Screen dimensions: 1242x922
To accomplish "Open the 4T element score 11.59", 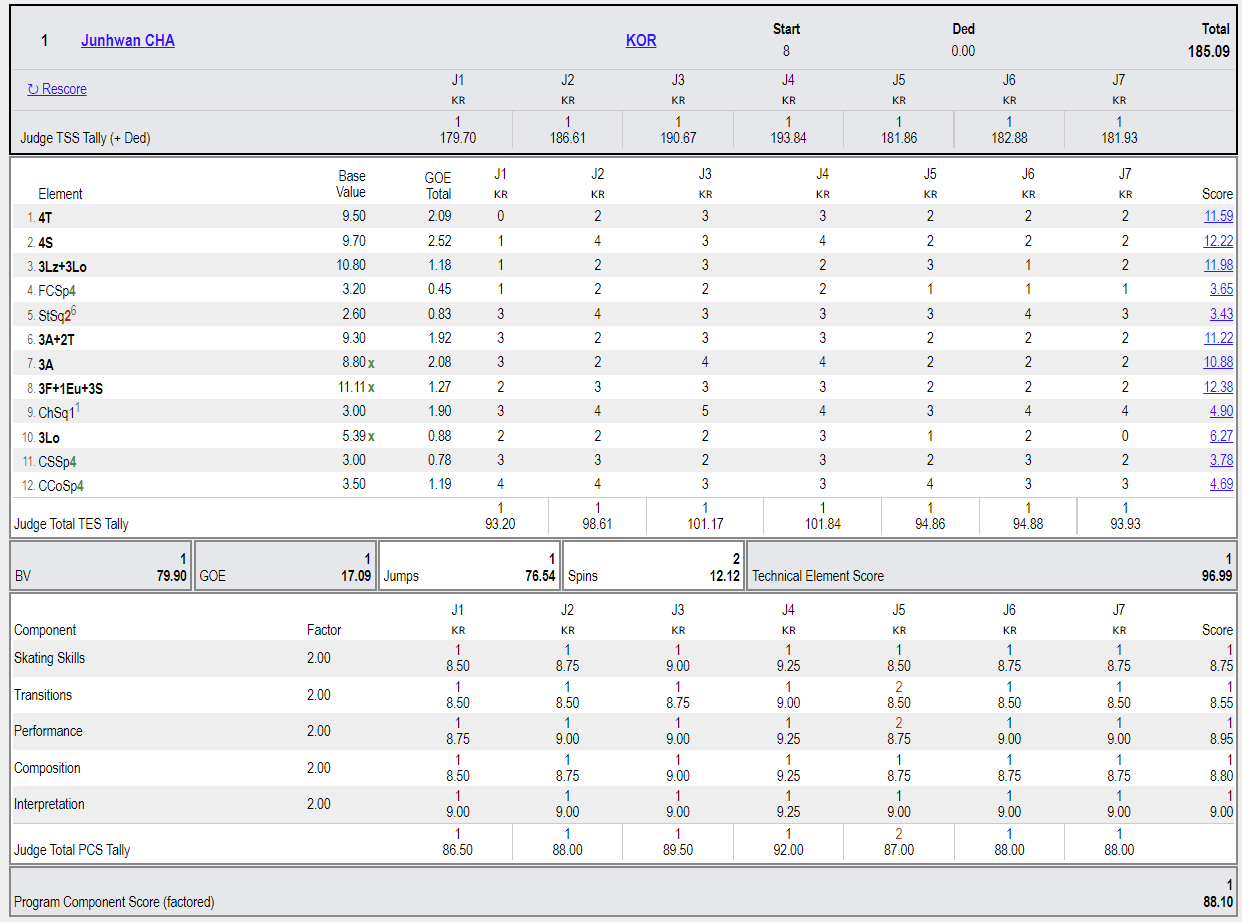I will point(1219,216).
